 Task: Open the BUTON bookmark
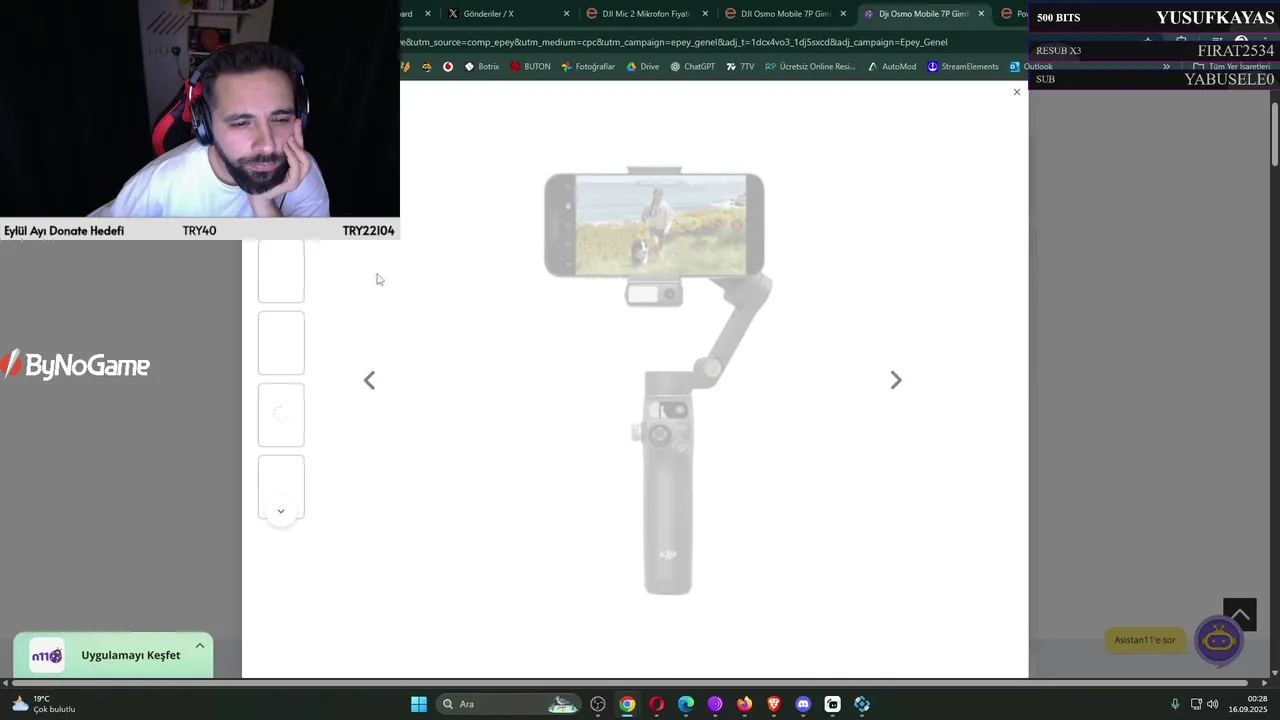pos(530,67)
